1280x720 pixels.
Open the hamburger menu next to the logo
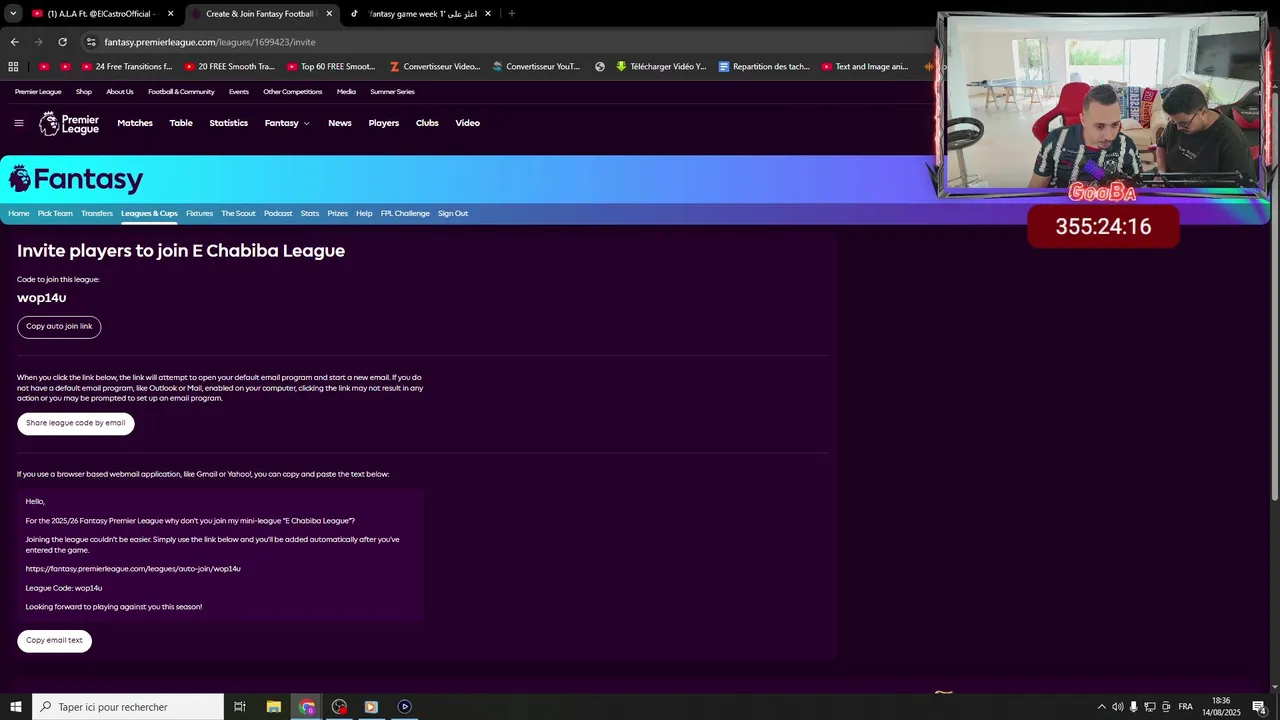18,123
